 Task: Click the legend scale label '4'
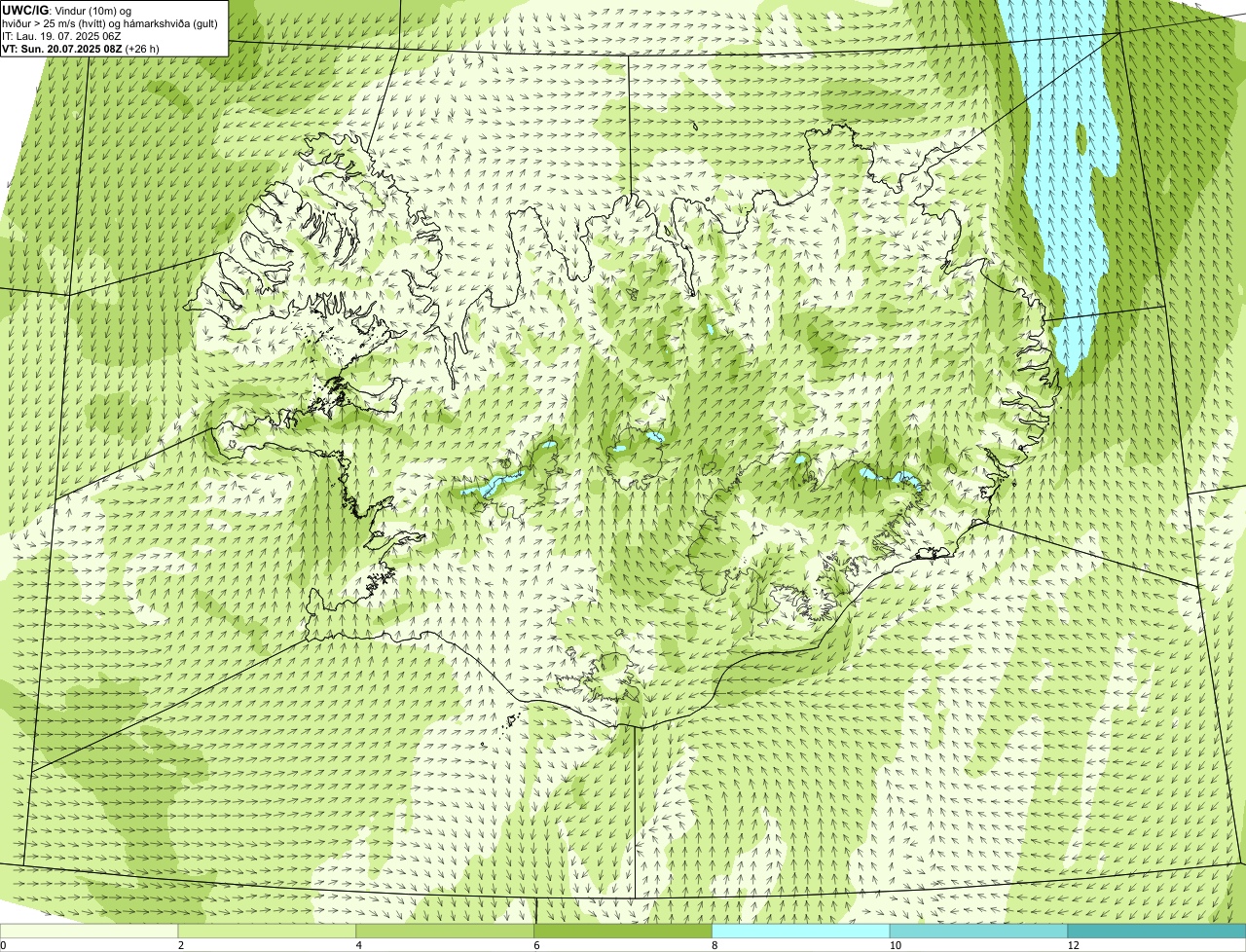(358, 945)
